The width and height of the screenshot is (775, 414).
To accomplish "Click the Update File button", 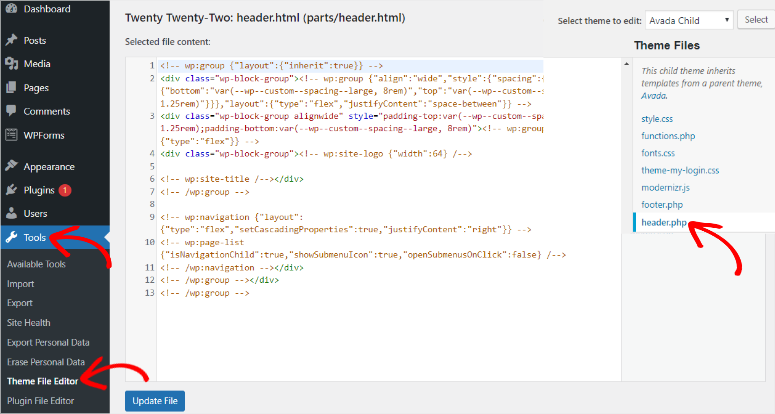I will point(155,401).
